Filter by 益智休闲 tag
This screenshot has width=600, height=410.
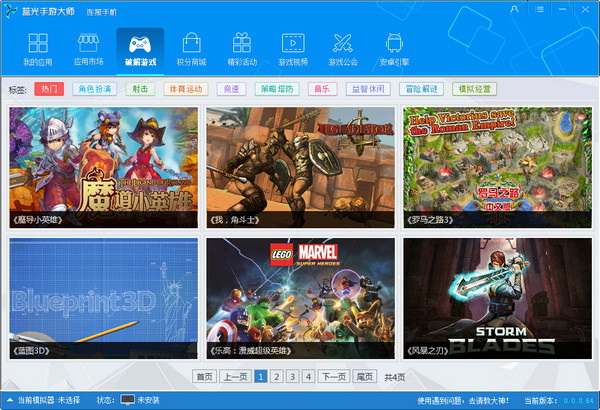(368, 89)
